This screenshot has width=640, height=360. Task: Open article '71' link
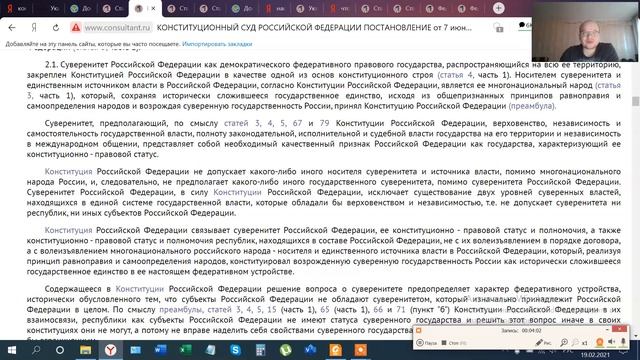click(401, 309)
